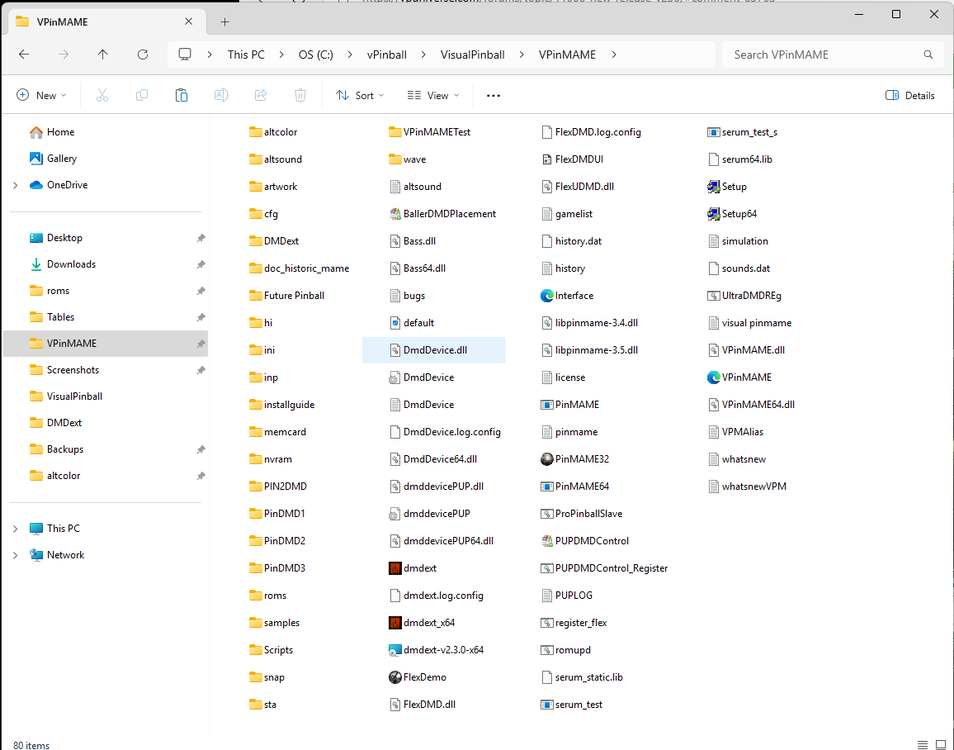The image size is (954, 750).
Task: Navigate to OS (C:) breadcrumb
Action: [x=316, y=55]
